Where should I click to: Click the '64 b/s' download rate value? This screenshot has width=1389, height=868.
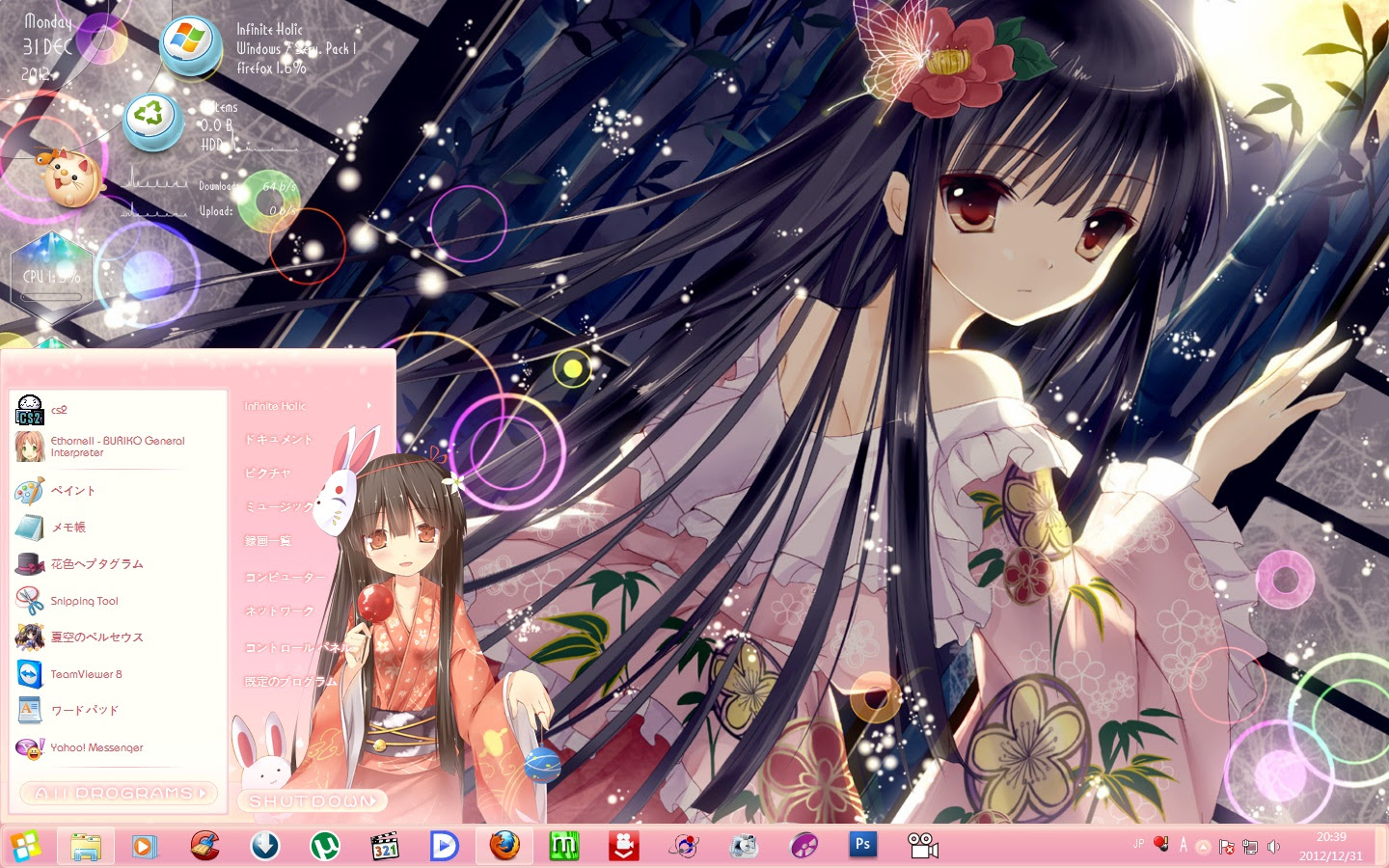click(280, 186)
